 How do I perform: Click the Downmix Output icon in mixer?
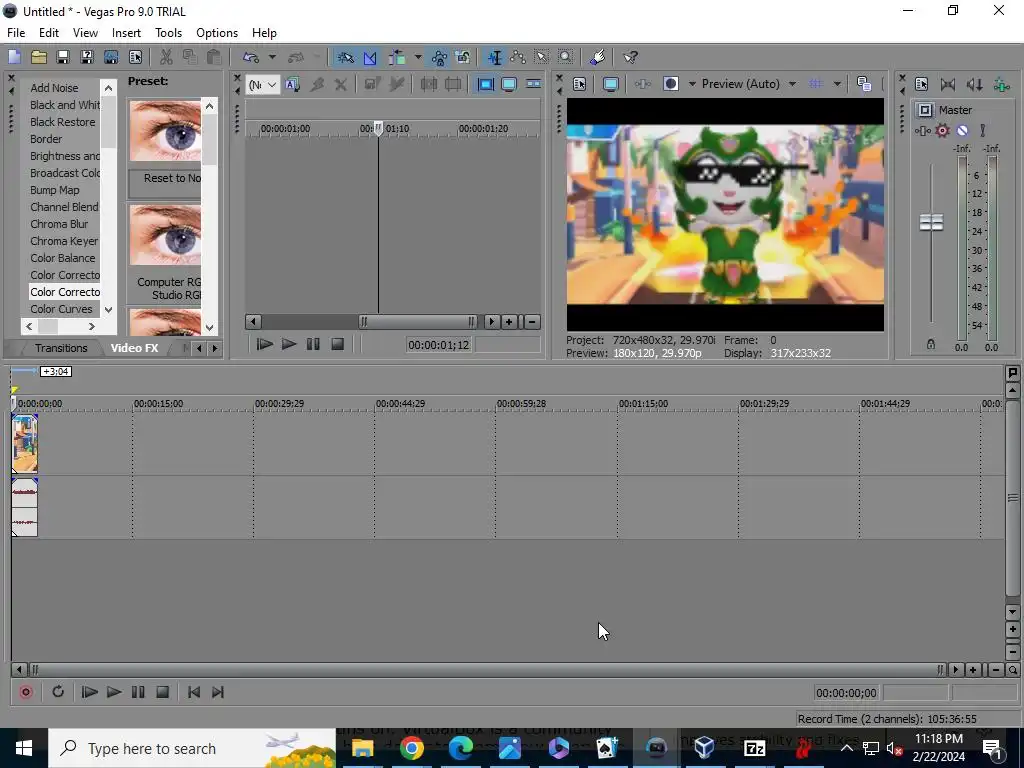coord(948,84)
